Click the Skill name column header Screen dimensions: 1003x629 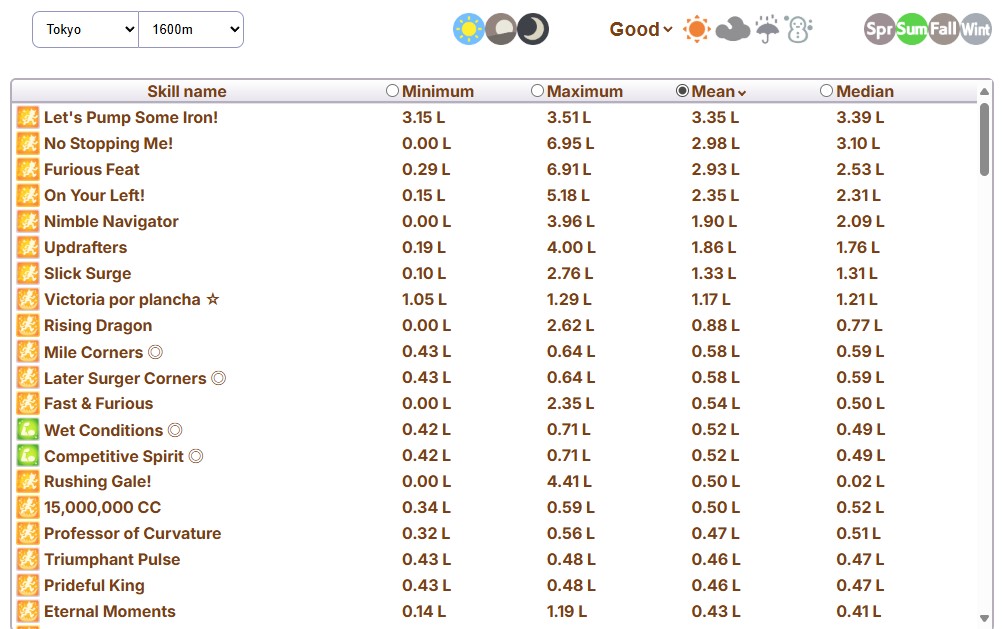click(x=187, y=92)
